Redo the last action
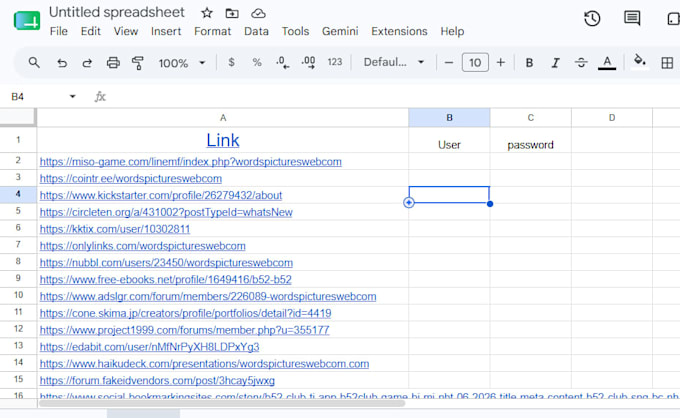680x418 pixels. (x=87, y=63)
